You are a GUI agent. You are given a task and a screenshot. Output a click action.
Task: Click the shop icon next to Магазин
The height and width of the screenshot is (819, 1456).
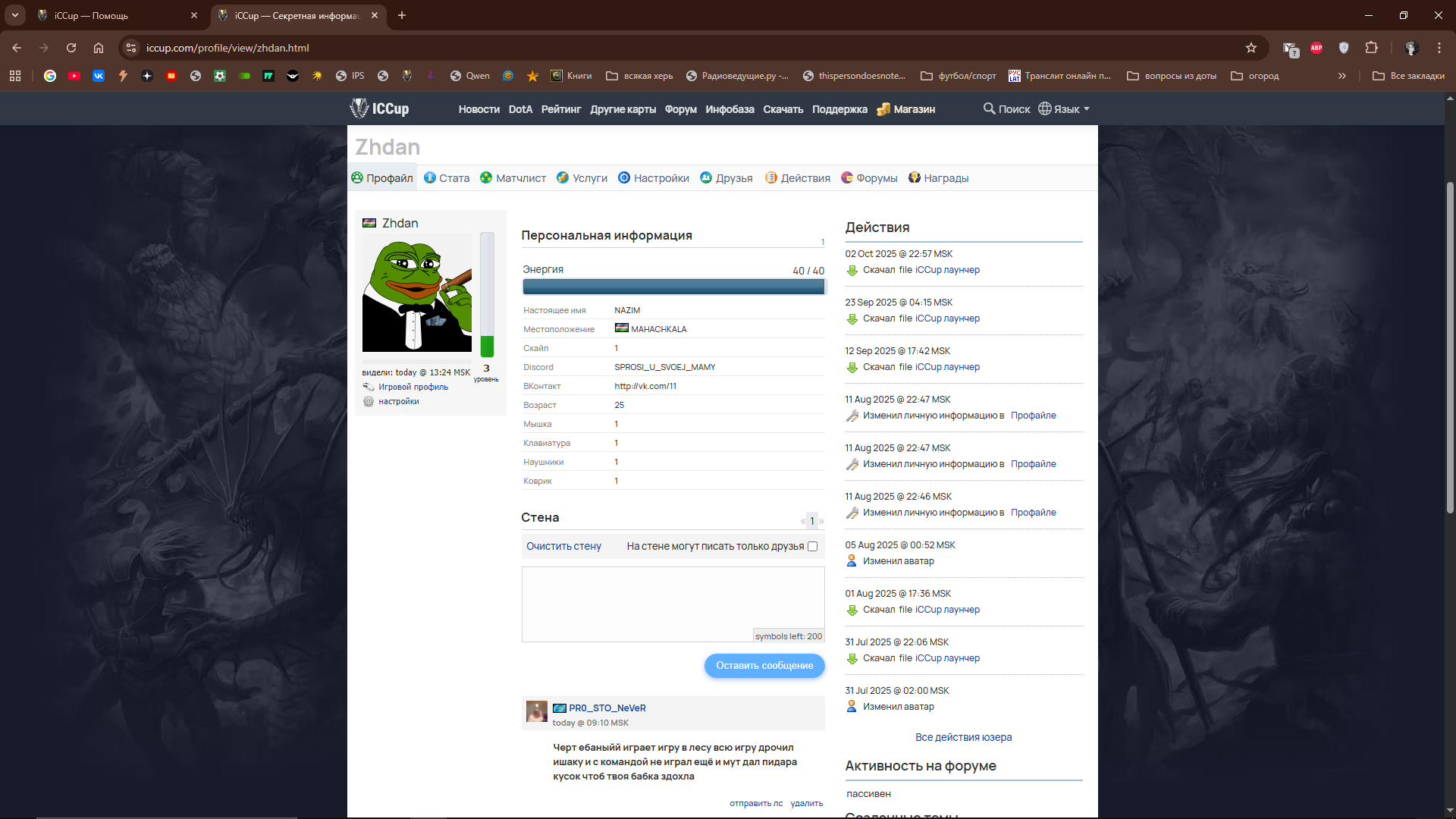pos(883,109)
